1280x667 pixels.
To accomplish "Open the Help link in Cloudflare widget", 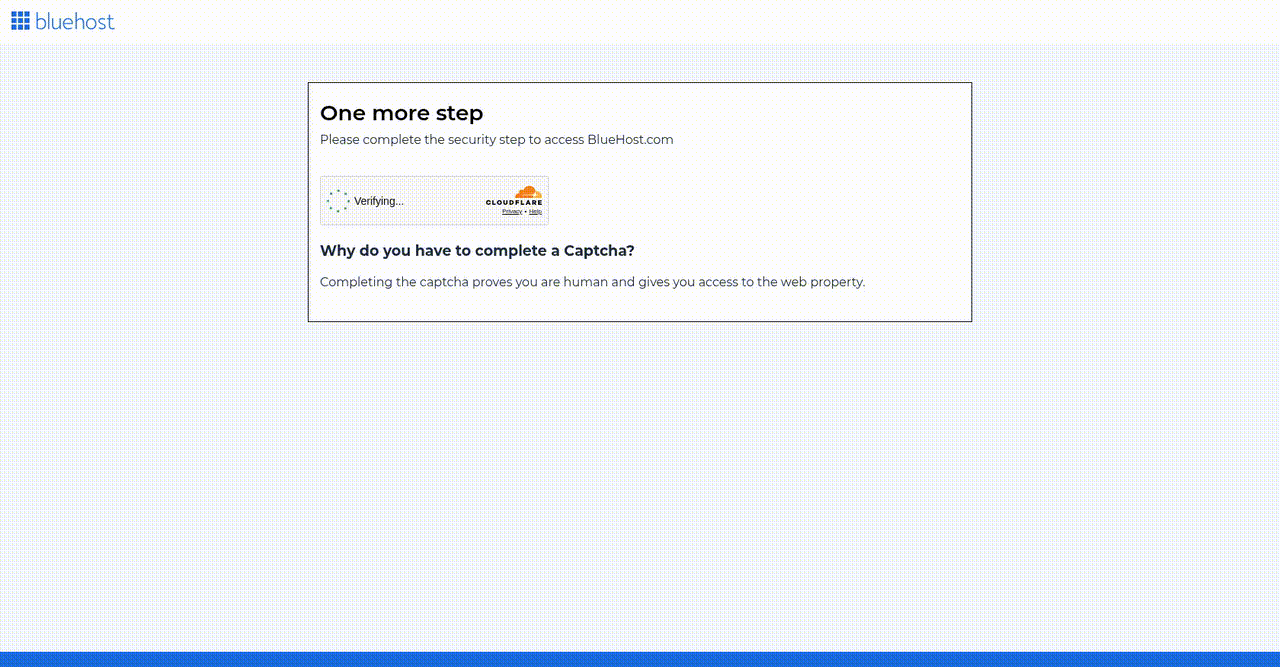I will click(535, 212).
